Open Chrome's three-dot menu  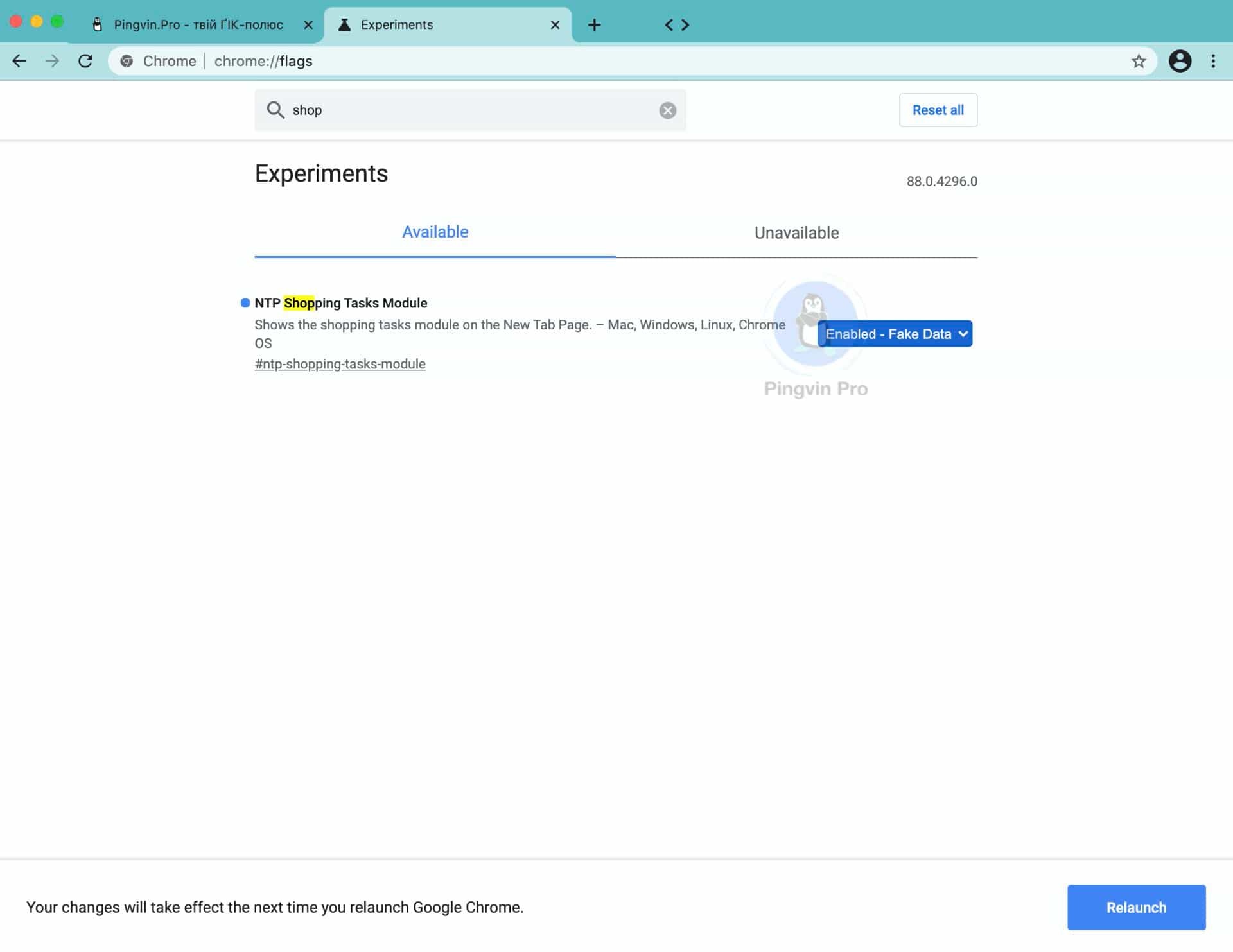(x=1212, y=61)
